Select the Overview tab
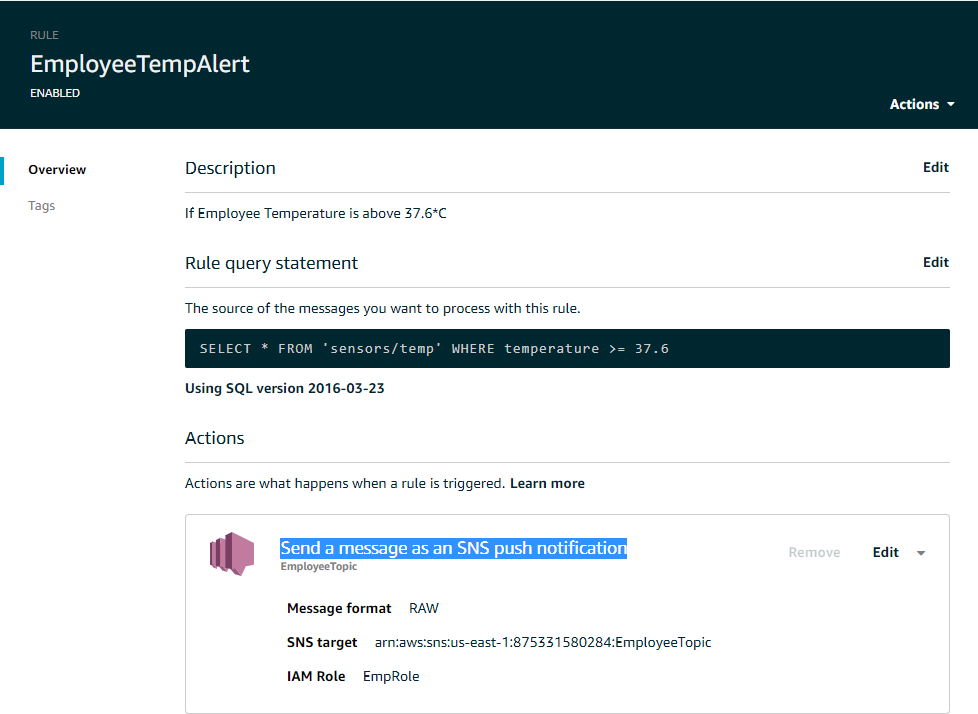Viewport: 978px width, 714px height. [57, 169]
